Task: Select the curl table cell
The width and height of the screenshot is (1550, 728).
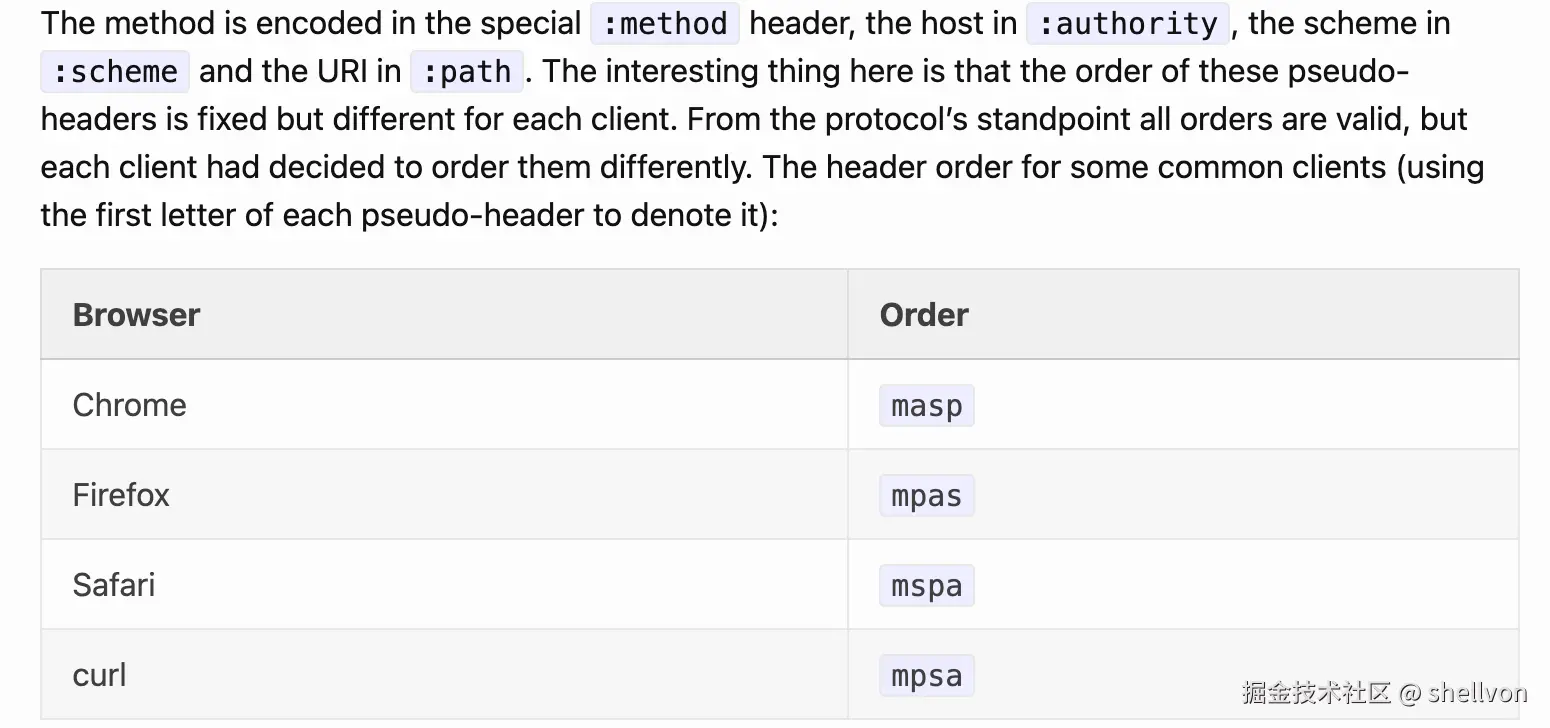Action: (x=99, y=675)
